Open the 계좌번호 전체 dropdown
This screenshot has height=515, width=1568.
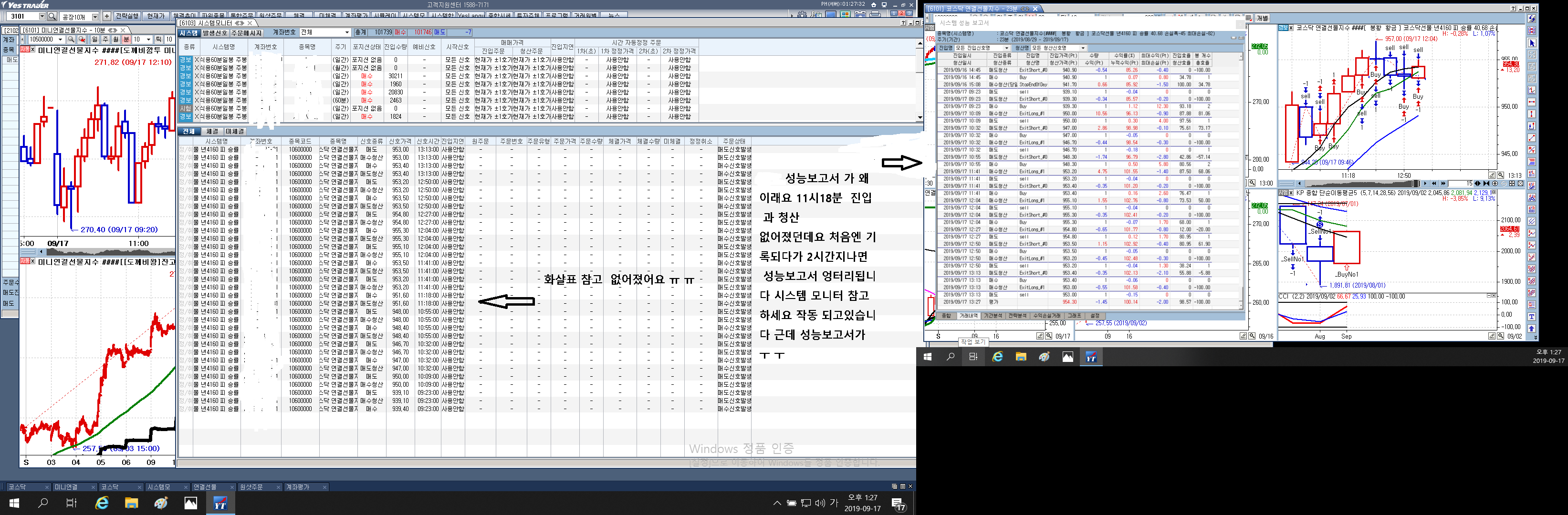click(347, 32)
